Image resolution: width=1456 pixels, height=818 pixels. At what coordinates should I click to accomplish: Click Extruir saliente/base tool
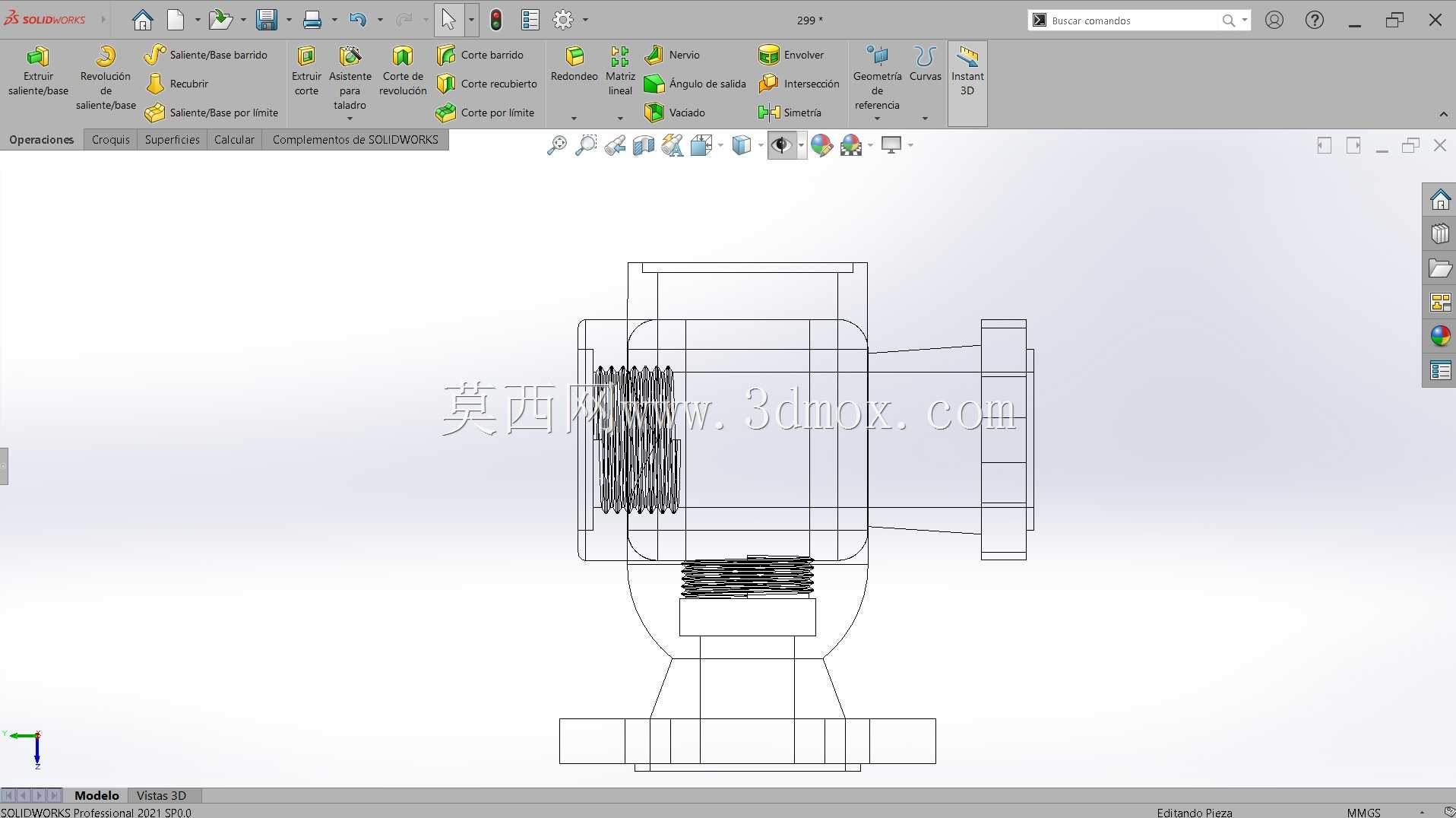pos(38,71)
